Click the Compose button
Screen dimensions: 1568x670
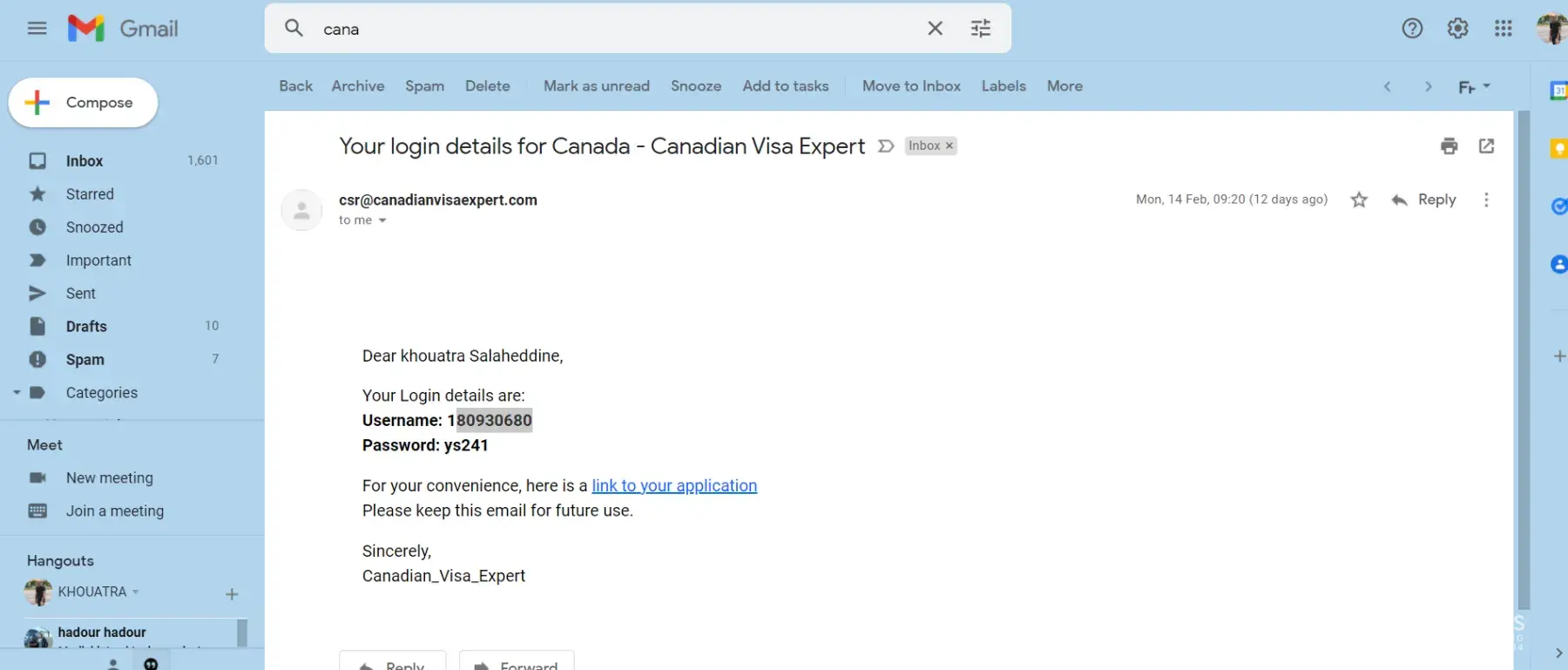click(84, 103)
